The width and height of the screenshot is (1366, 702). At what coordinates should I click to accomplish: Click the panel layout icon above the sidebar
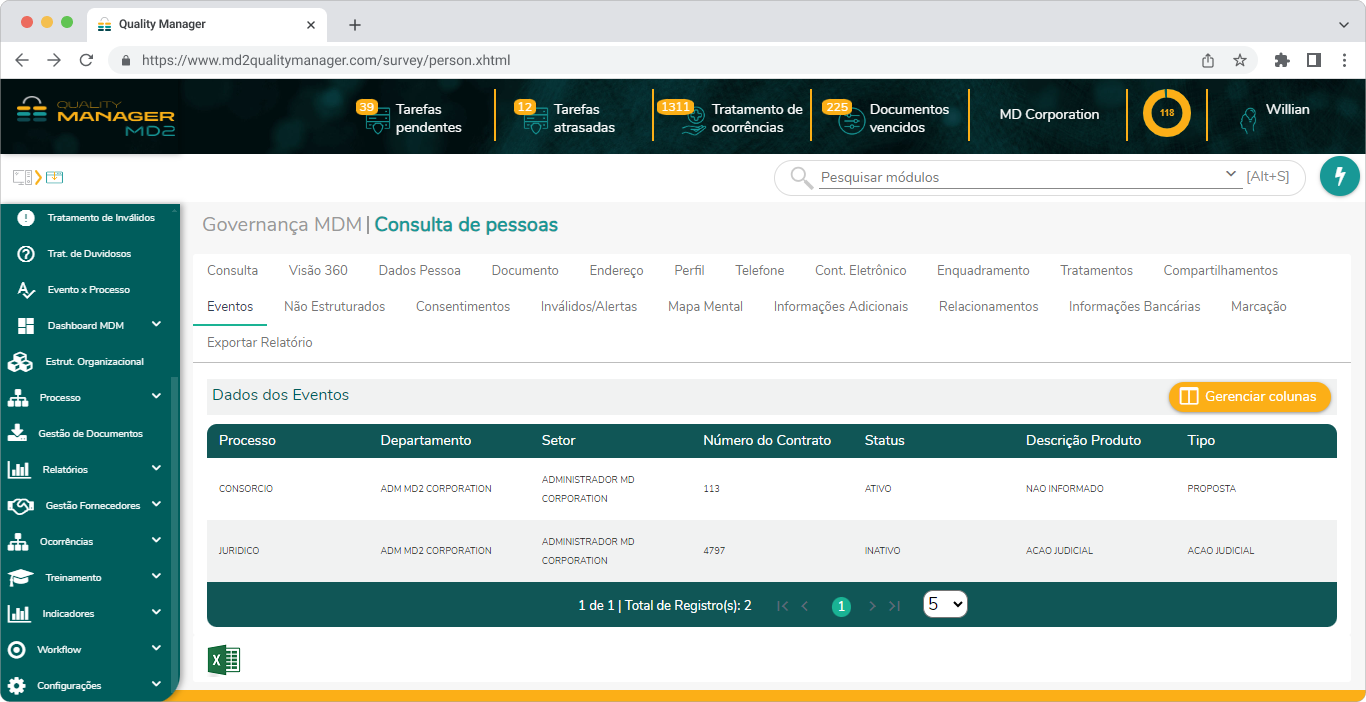pyautogui.click(x=21, y=176)
